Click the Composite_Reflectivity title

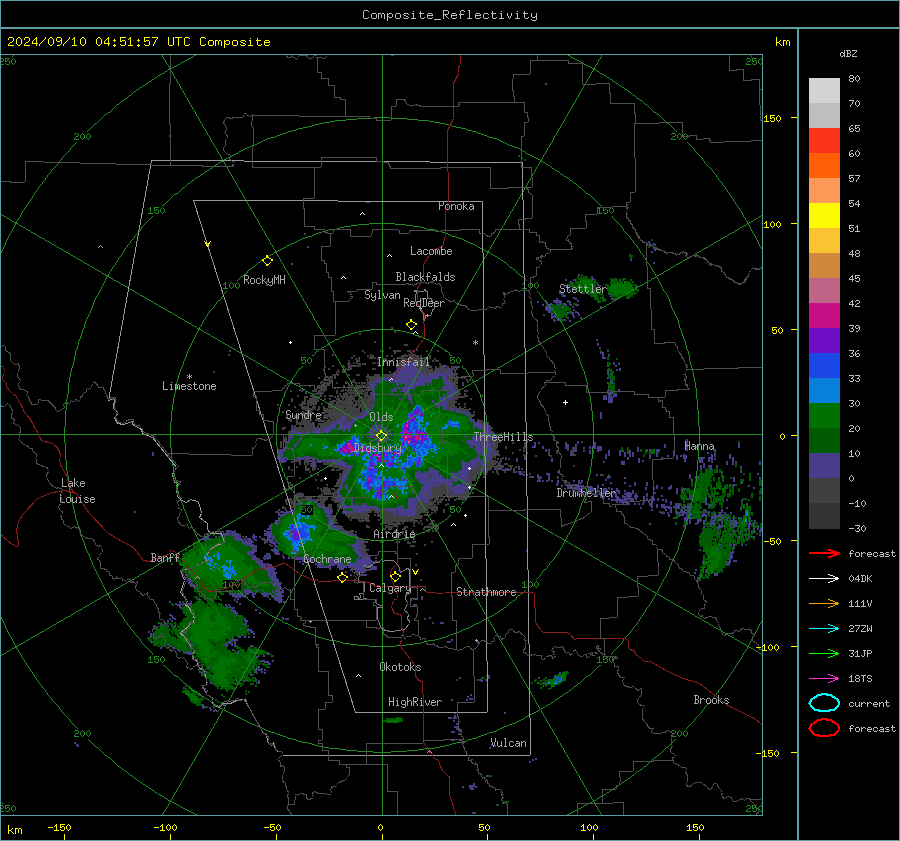[x=449, y=15]
